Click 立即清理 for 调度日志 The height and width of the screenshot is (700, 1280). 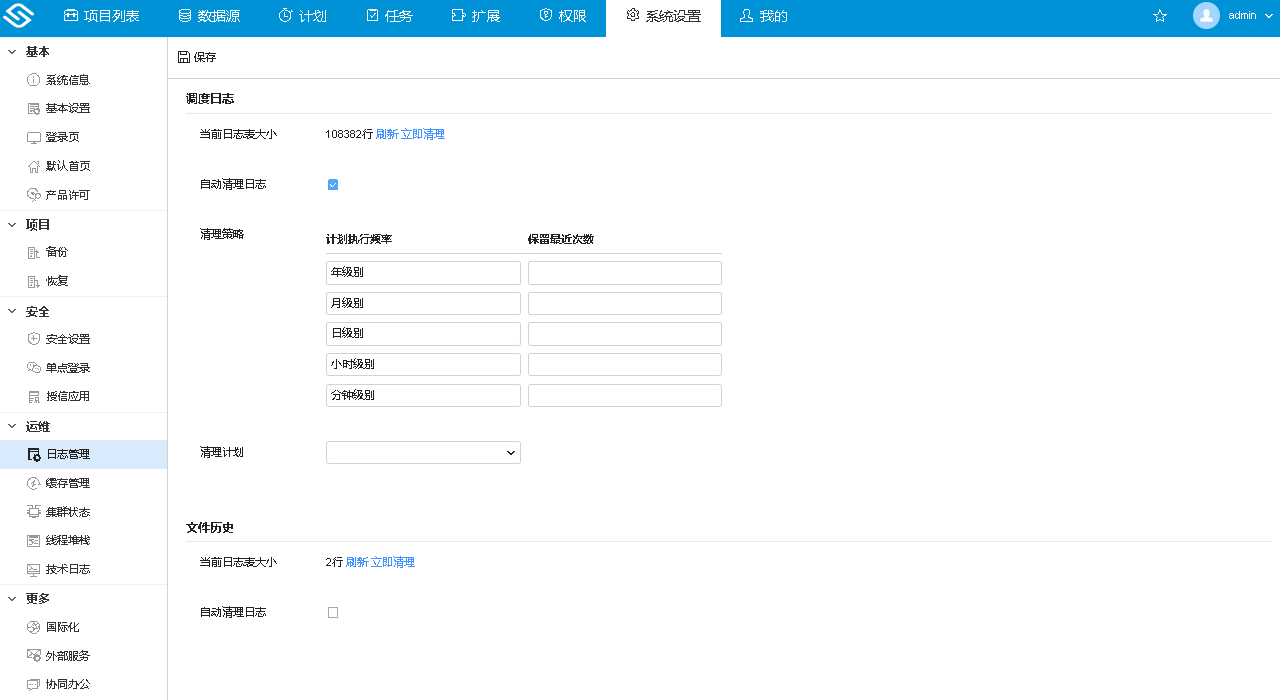point(421,132)
